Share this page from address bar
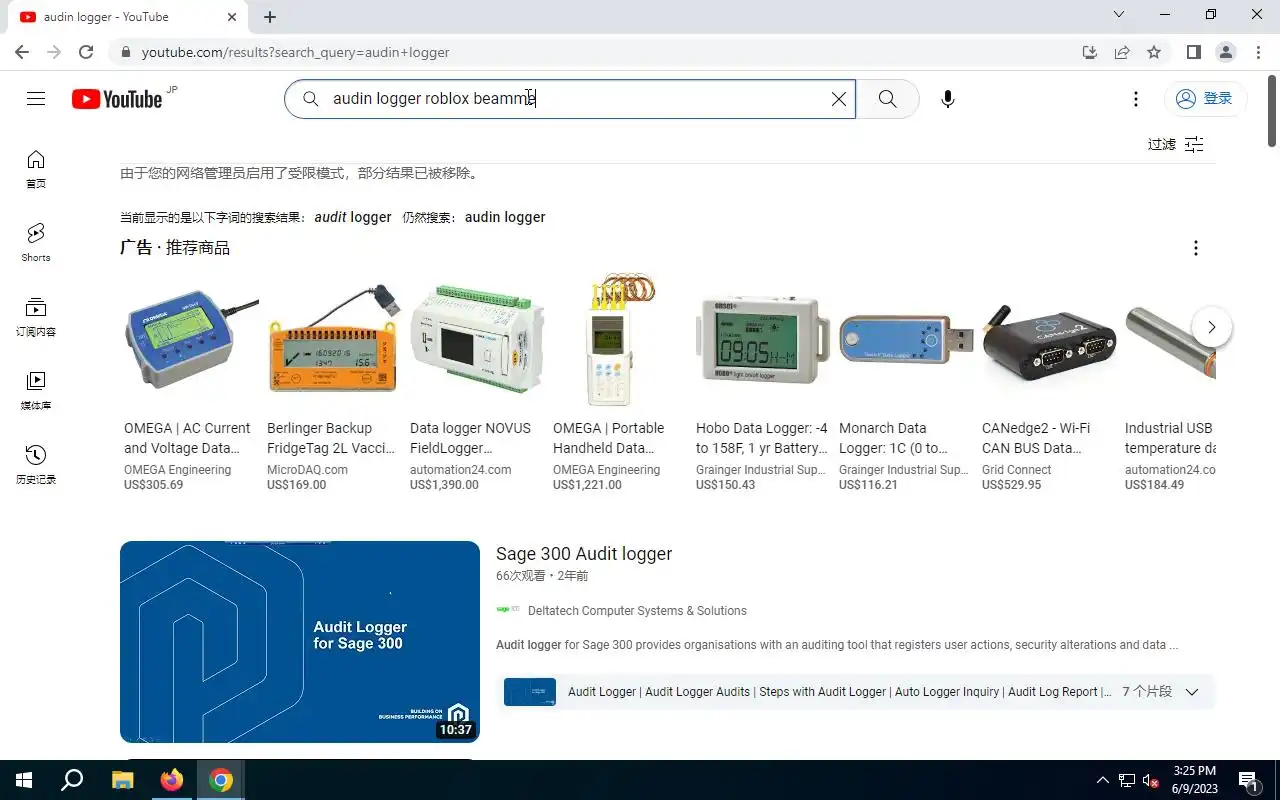 point(1122,52)
